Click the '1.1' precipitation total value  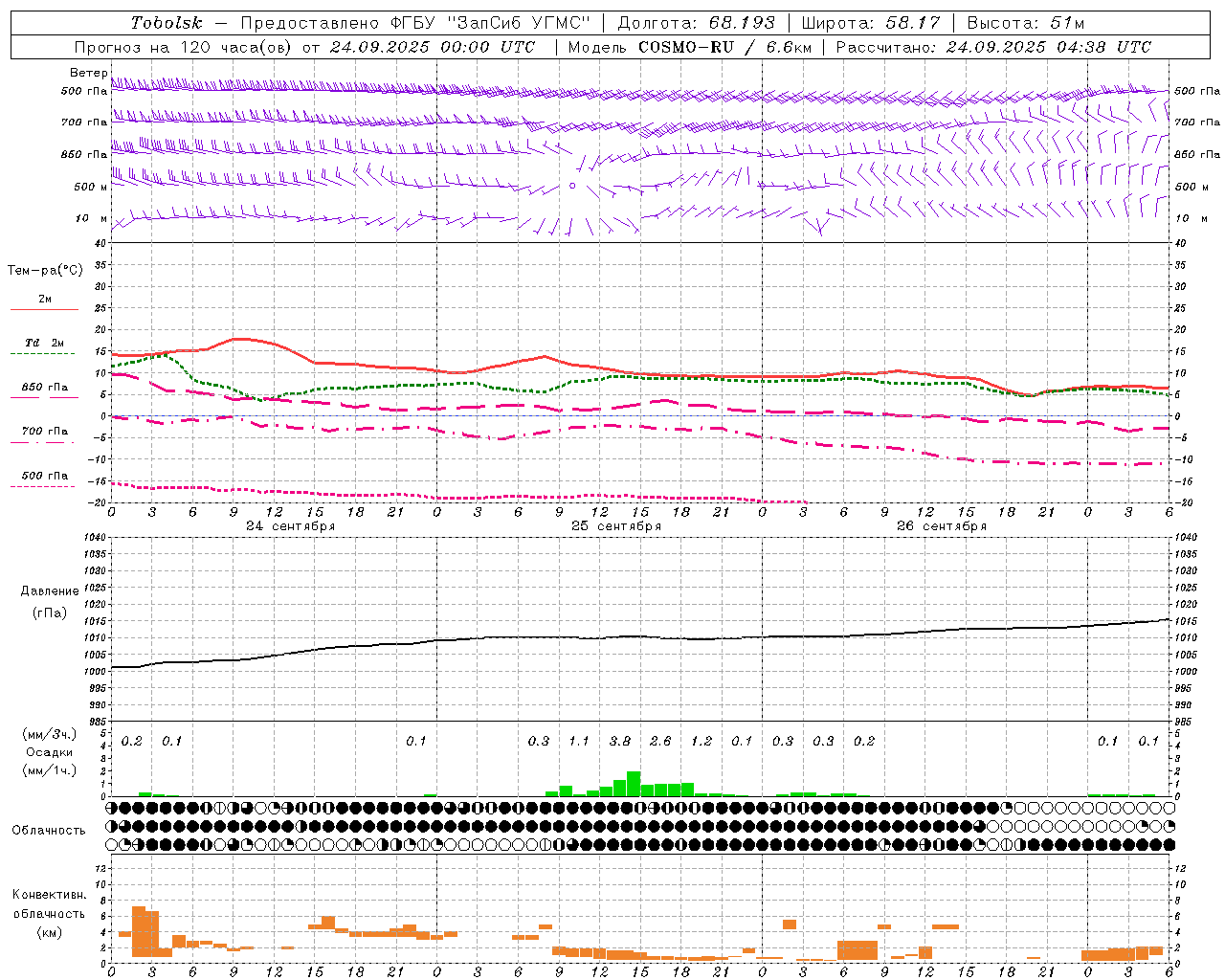click(579, 741)
